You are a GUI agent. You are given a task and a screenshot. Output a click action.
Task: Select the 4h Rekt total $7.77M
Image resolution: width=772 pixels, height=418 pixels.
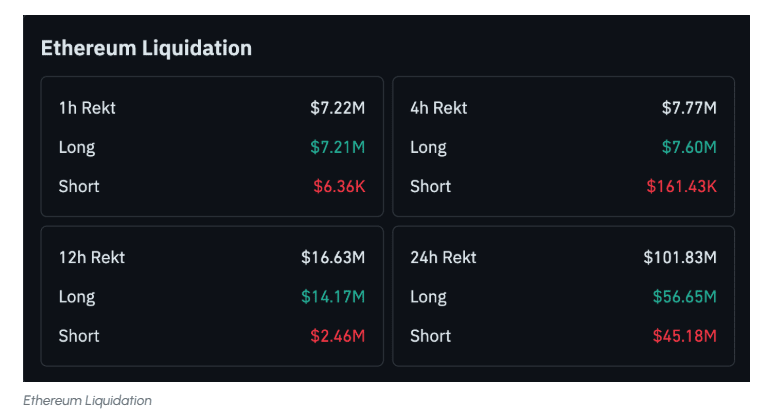pos(689,108)
